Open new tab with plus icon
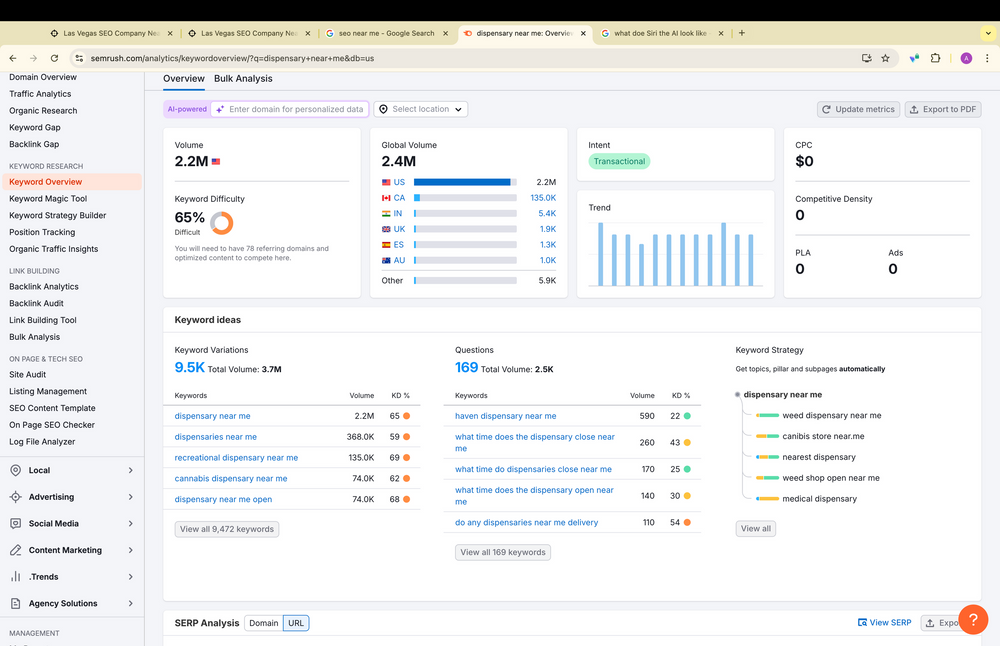This screenshot has width=1000, height=646. 742,33
